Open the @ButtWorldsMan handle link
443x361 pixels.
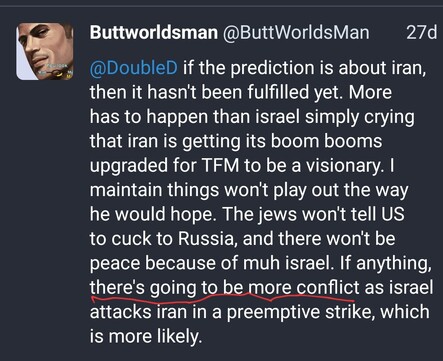point(296,33)
